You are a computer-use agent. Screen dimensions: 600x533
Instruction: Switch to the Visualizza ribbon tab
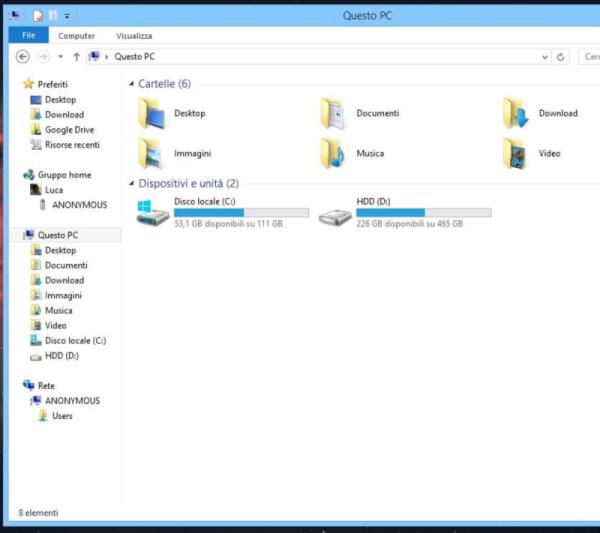pyautogui.click(x=133, y=36)
